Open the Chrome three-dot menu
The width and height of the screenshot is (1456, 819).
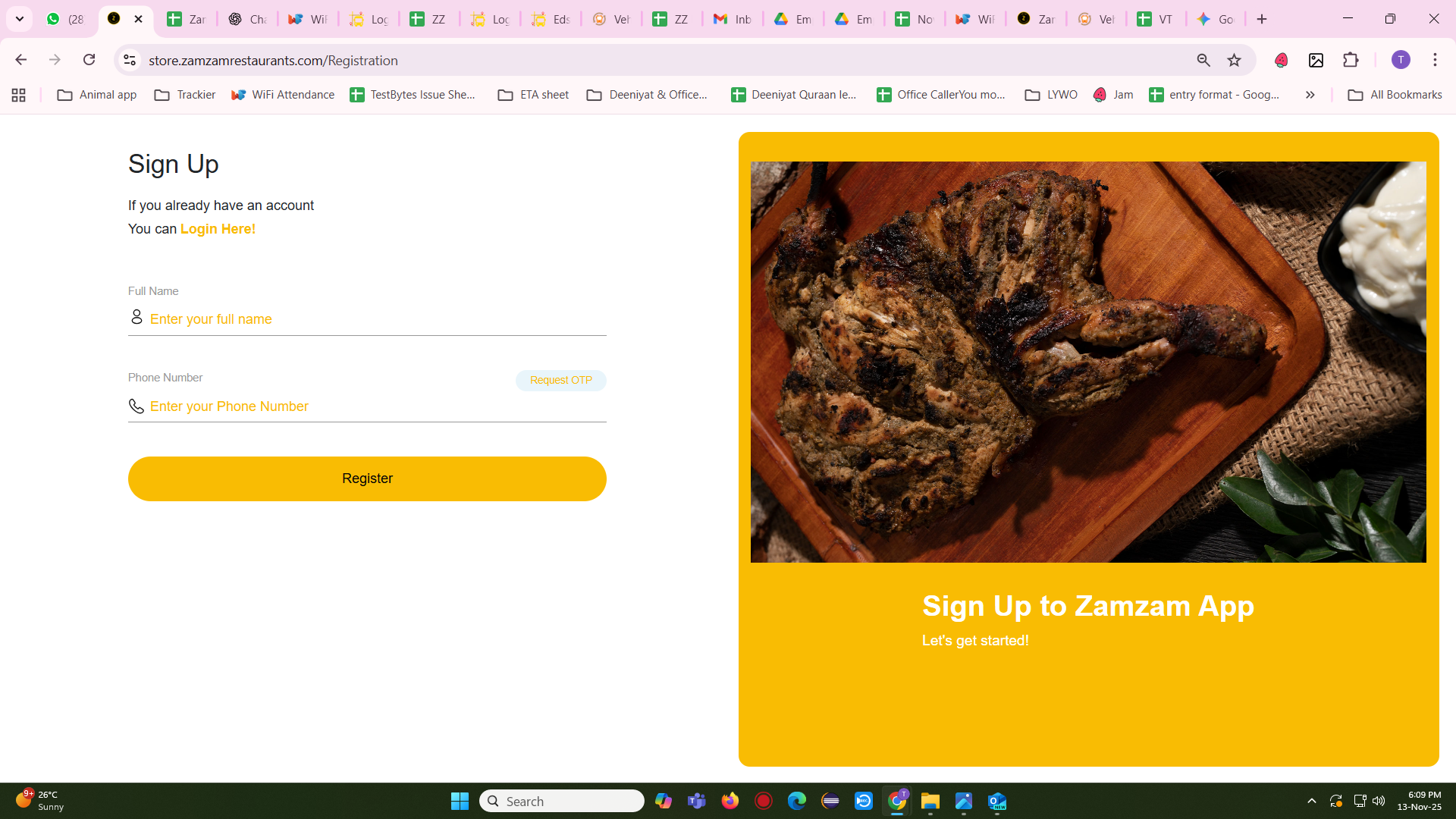[x=1435, y=60]
